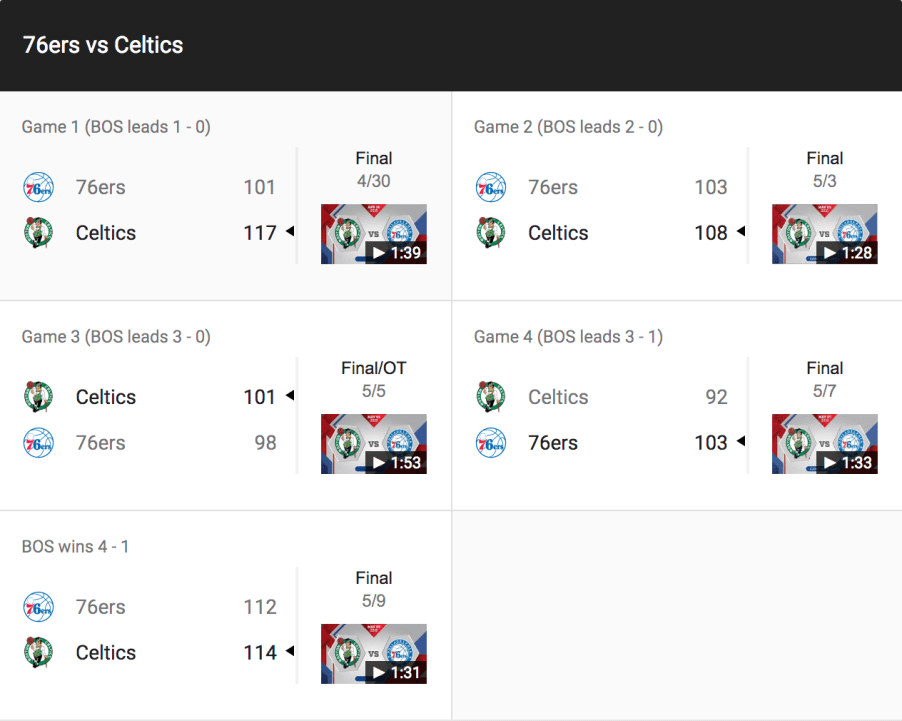Click the Celtics logo in the 5/9 game

coord(38,653)
